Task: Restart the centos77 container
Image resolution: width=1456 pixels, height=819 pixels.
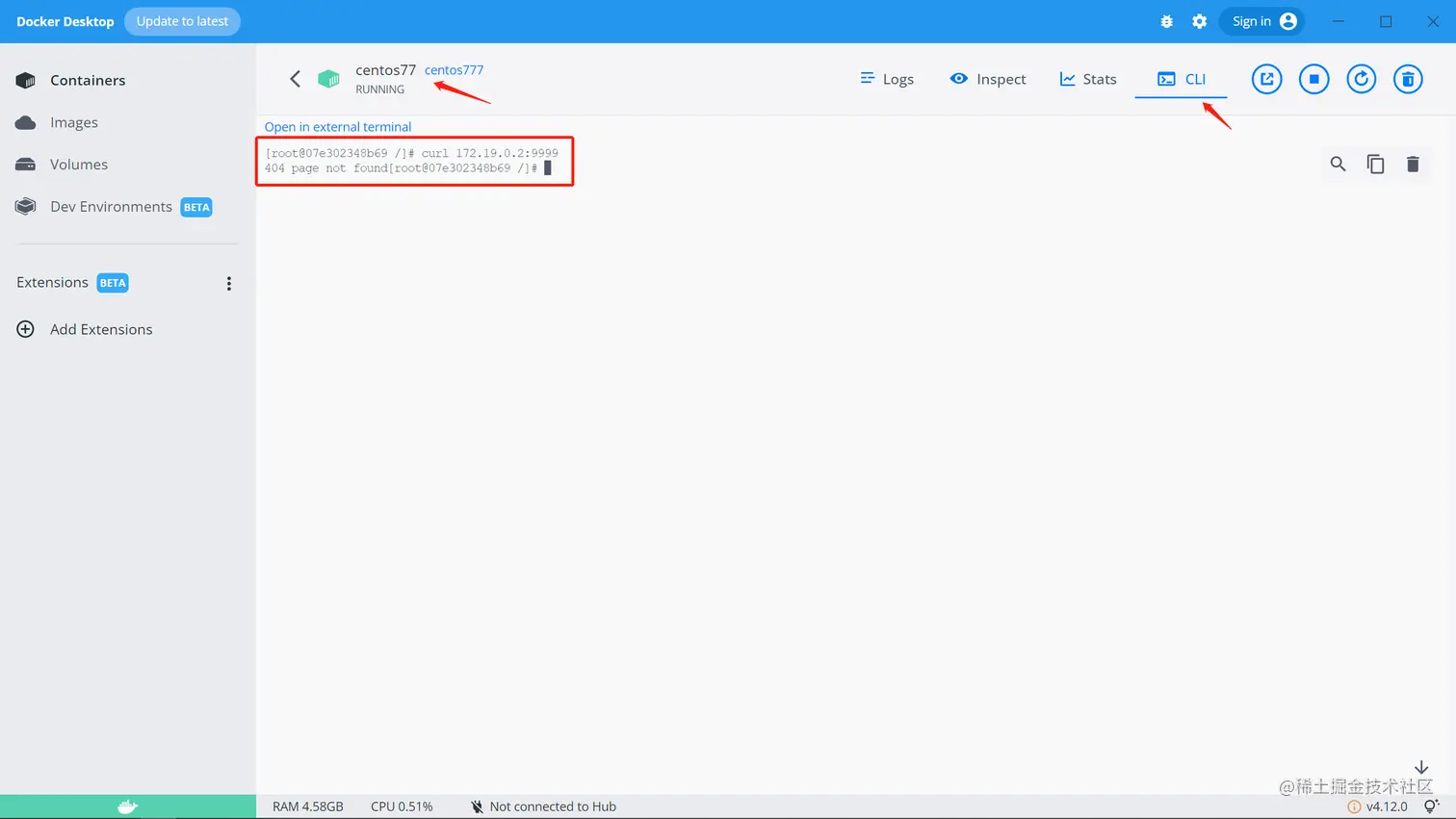Action: (1362, 79)
